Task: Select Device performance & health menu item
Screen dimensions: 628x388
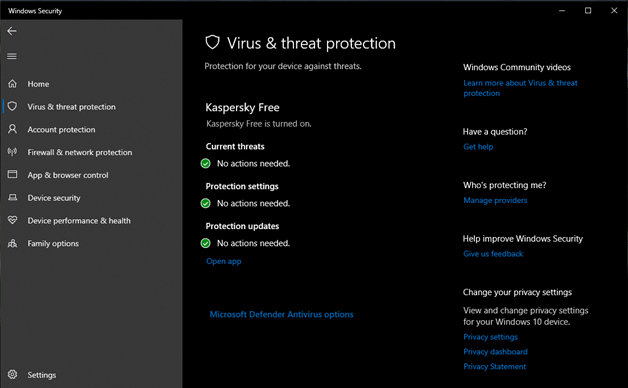Action: pyautogui.click(x=79, y=221)
